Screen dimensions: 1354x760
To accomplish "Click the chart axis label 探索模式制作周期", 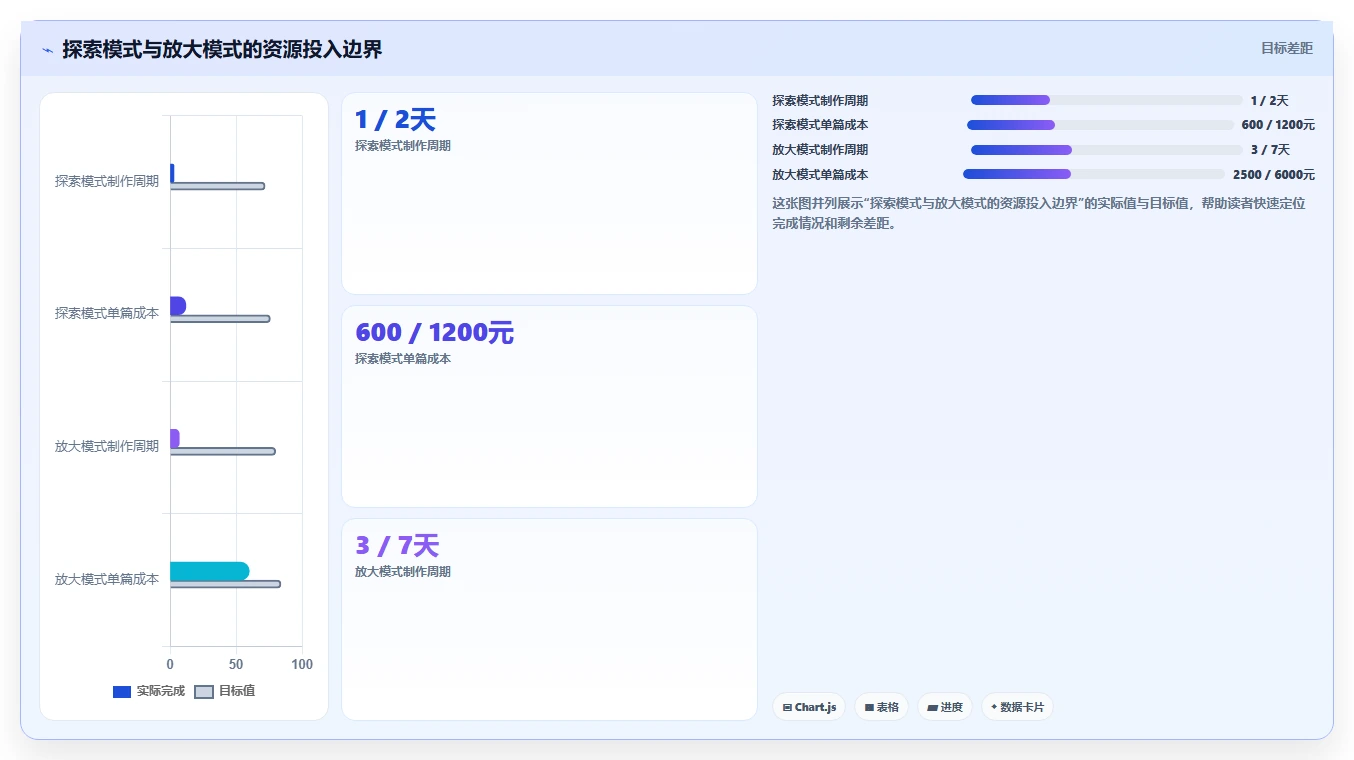I will click(x=107, y=181).
